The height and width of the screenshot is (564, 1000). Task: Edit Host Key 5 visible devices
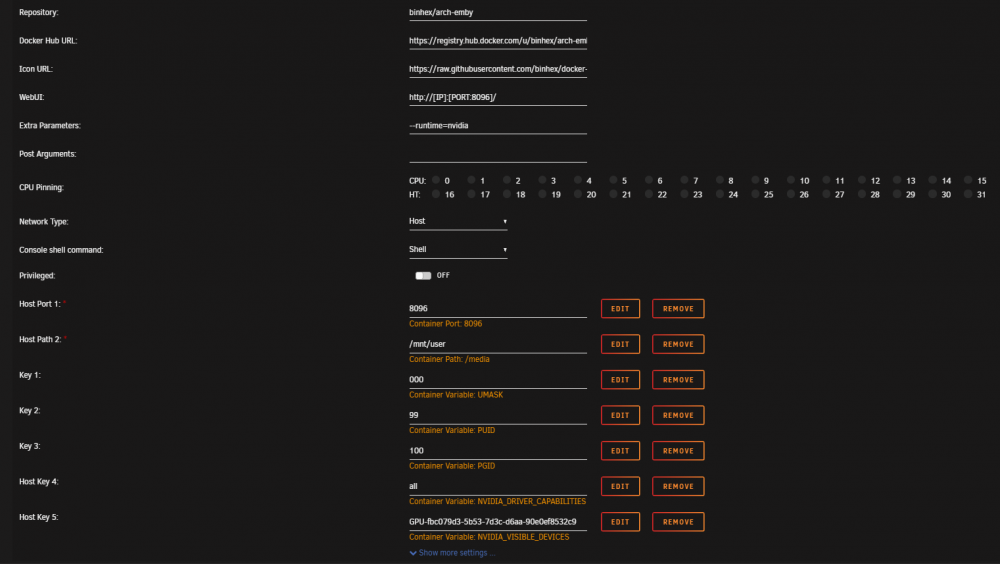coord(620,522)
